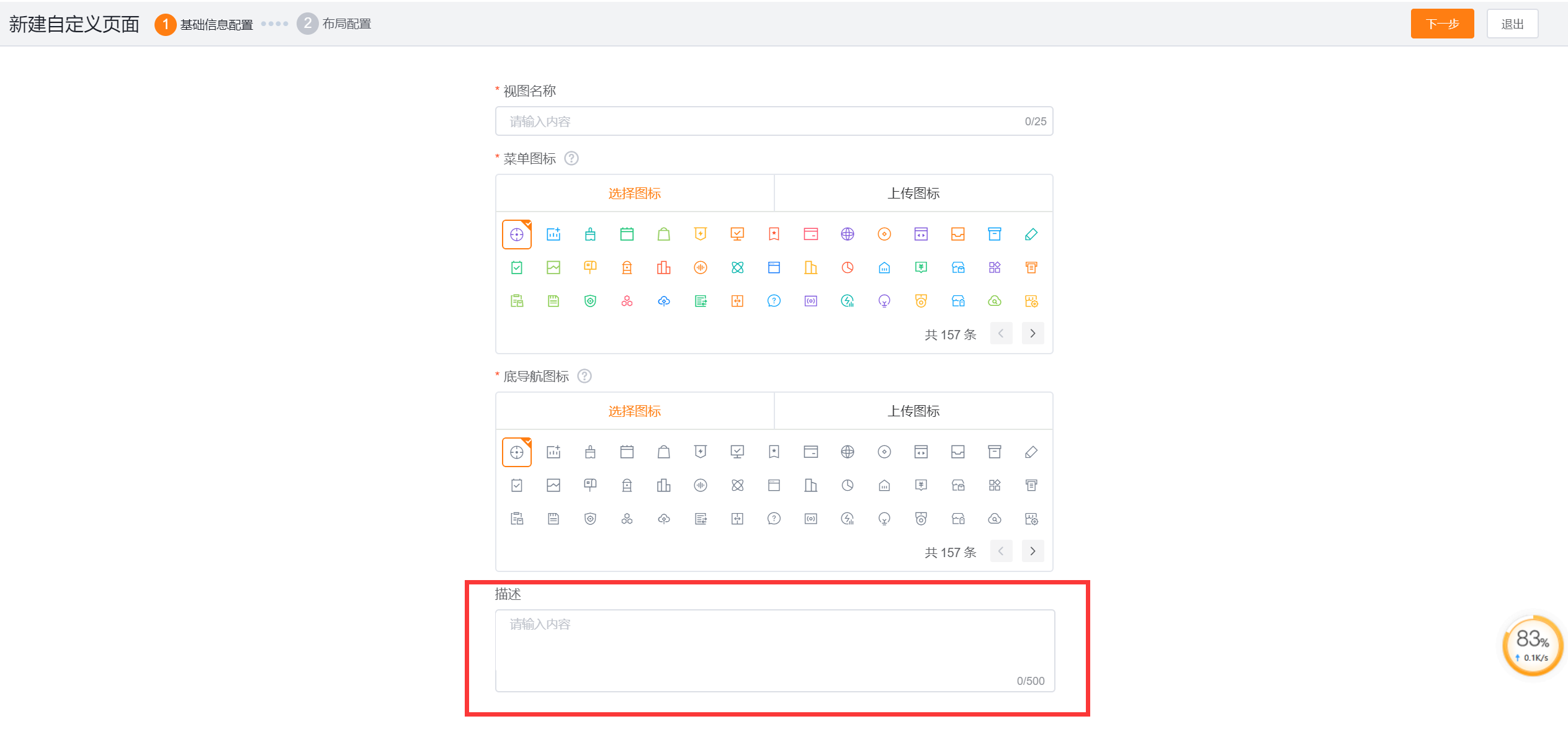This screenshot has width=1568, height=742.
Task: Choose the orange inbox tray icon in 菜单图标
Action: coord(958,235)
